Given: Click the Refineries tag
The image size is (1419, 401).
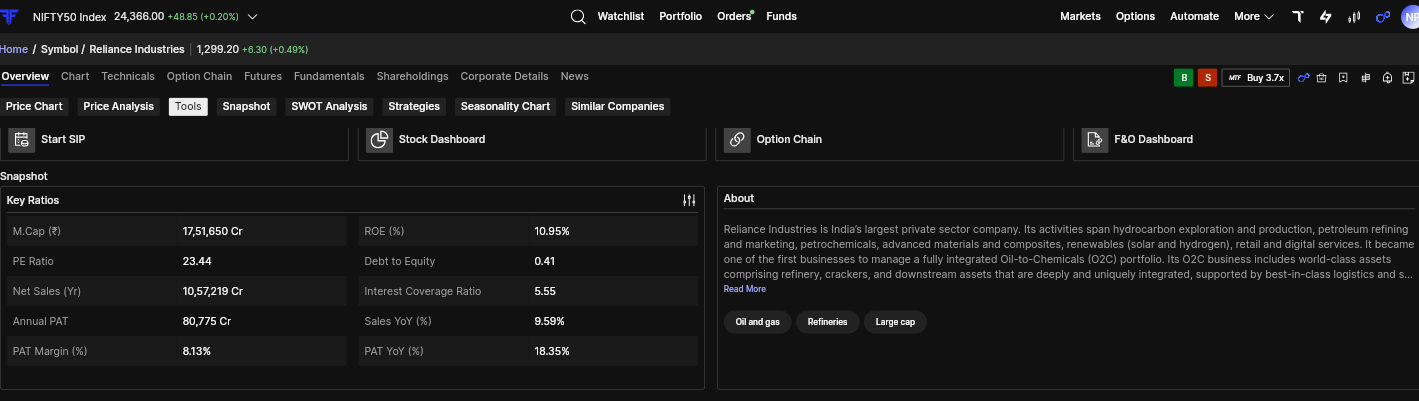Looking at the screenshot, I should [827, 322].
